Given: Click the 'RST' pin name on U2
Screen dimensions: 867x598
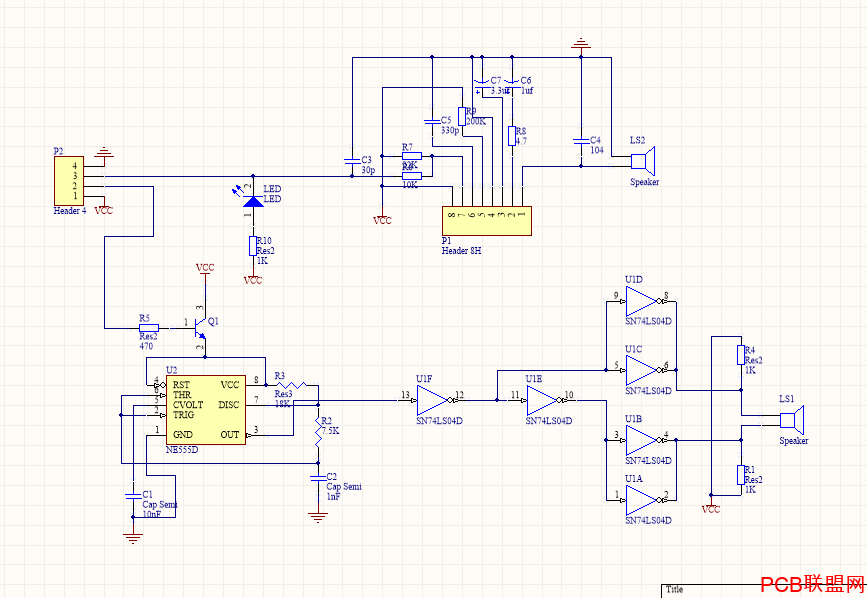Looking at the screenshot, I should pos(181,385).
